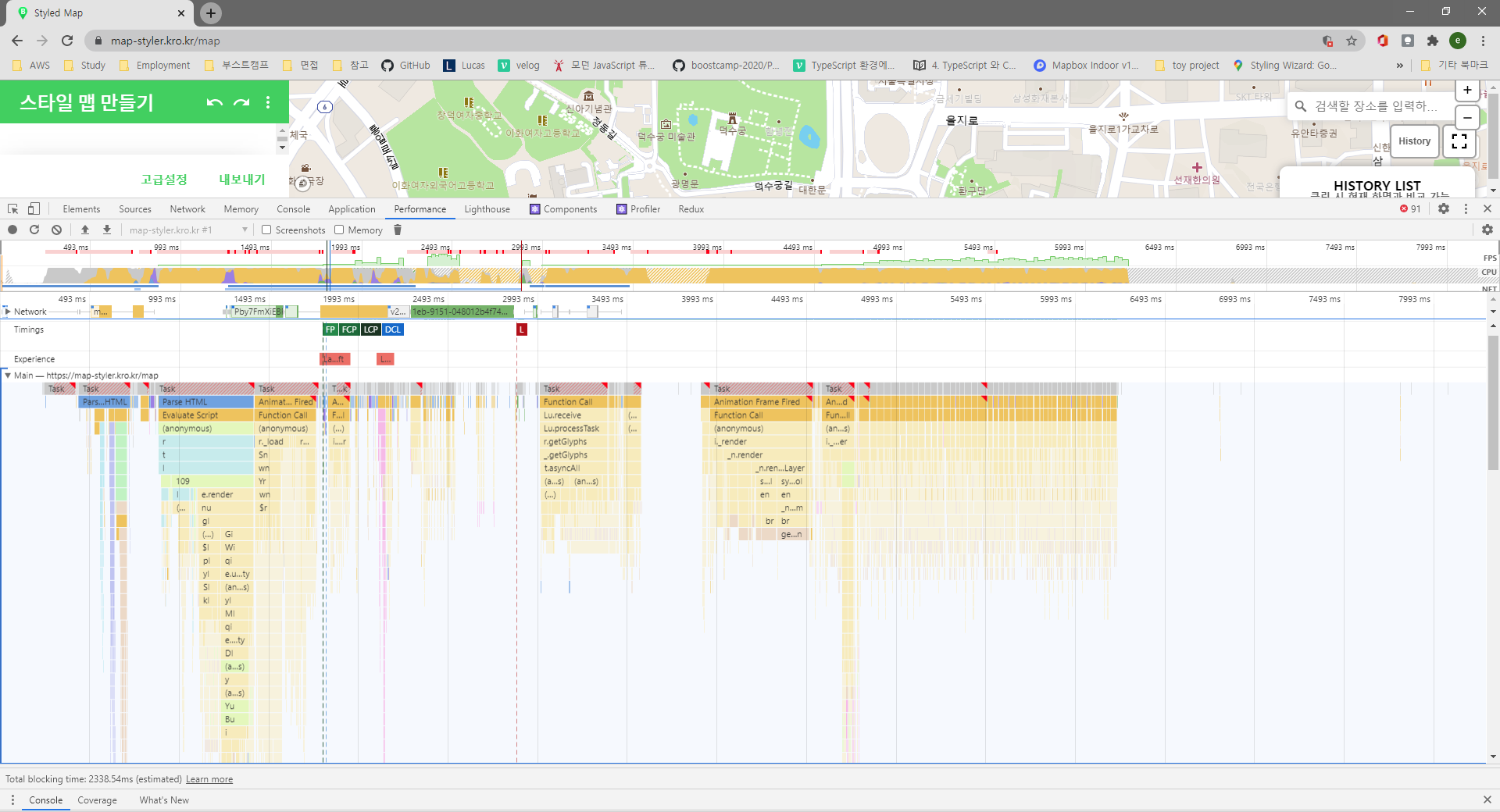Viewport: 1500px width, 812px height.
Task: Switch to the Network tab
Action: (x=187, y=209)
